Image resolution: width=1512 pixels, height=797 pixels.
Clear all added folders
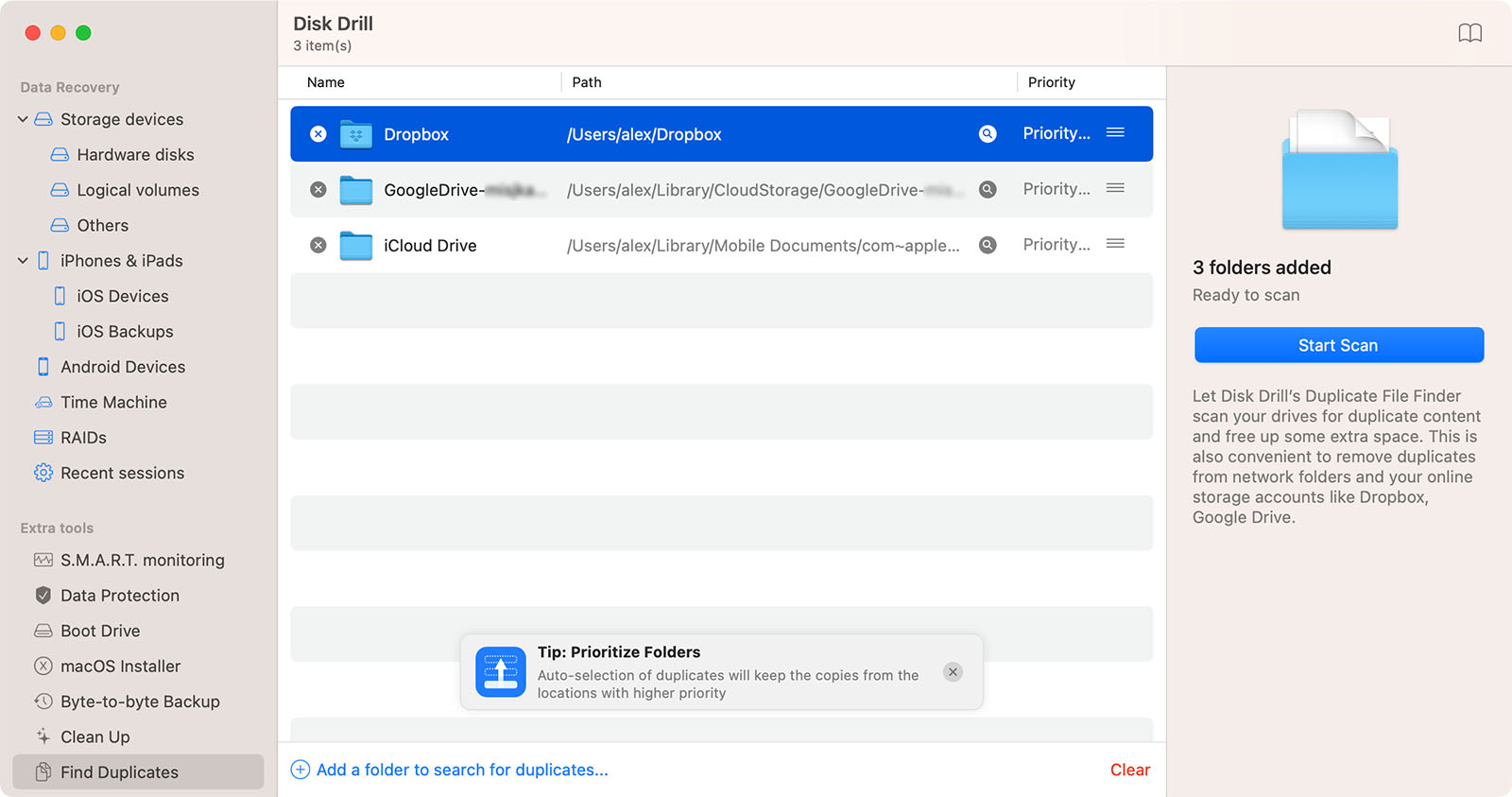1129,770
